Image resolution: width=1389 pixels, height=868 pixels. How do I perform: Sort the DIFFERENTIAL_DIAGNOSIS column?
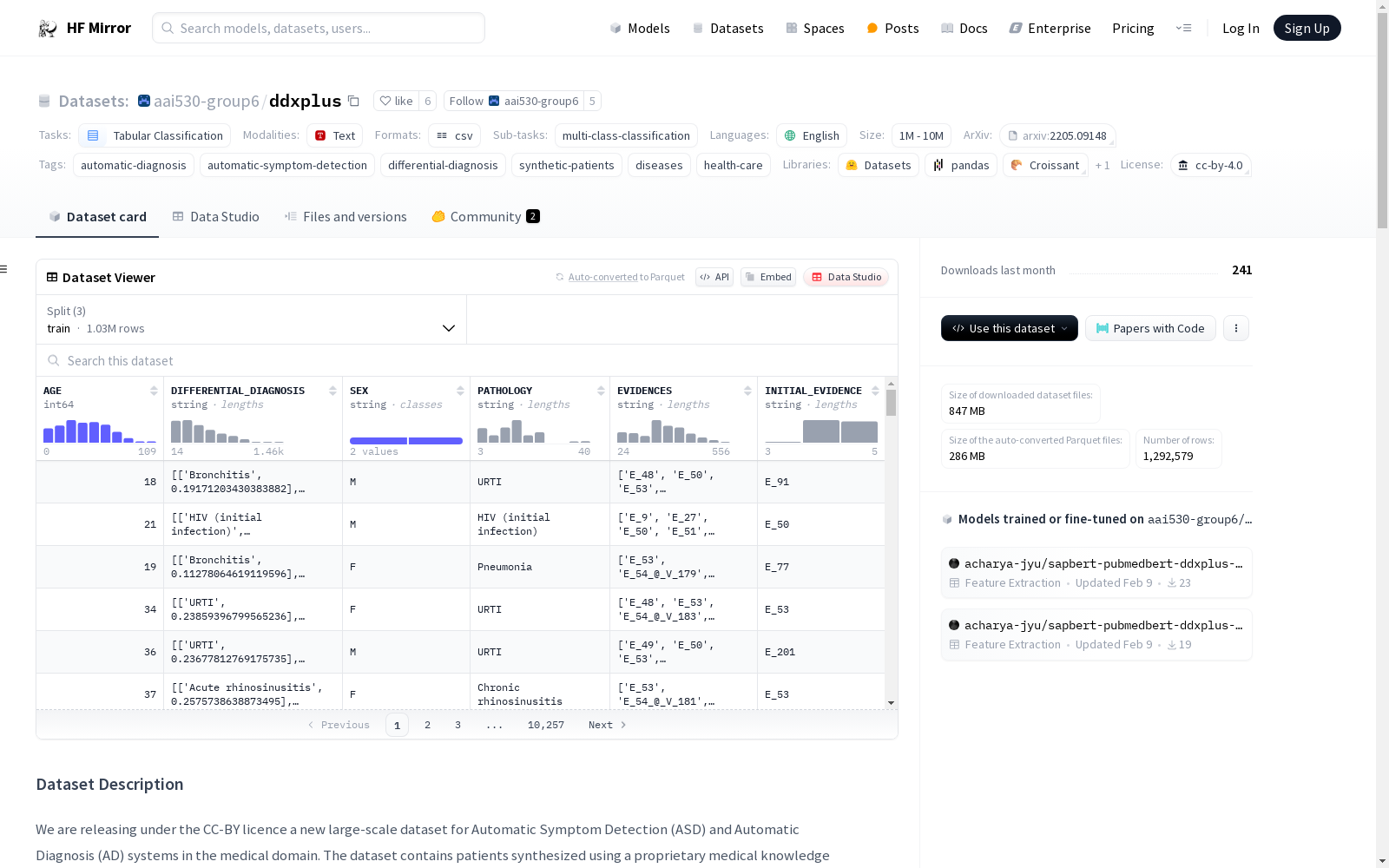332,391
